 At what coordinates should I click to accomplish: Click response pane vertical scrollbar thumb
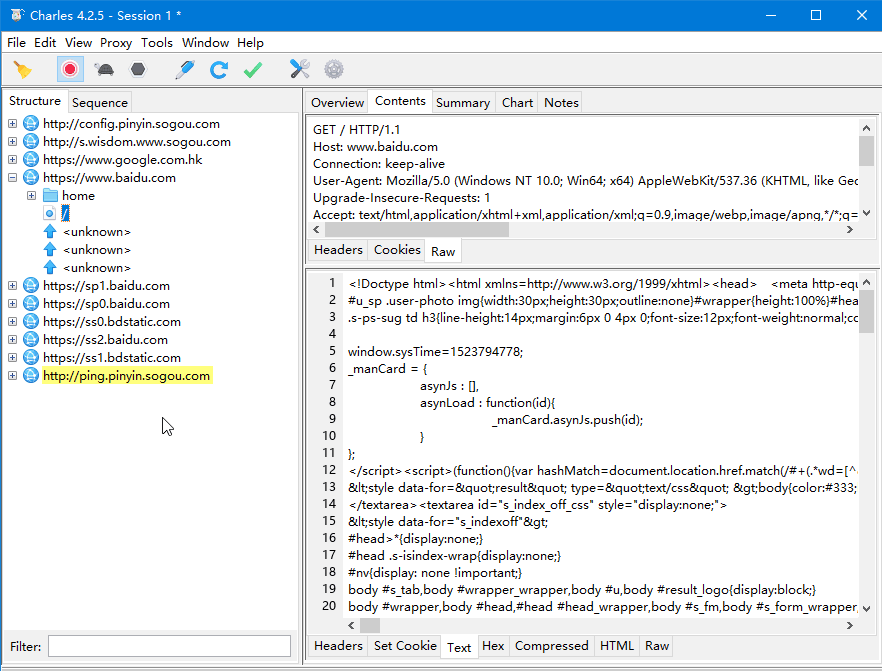866,312
